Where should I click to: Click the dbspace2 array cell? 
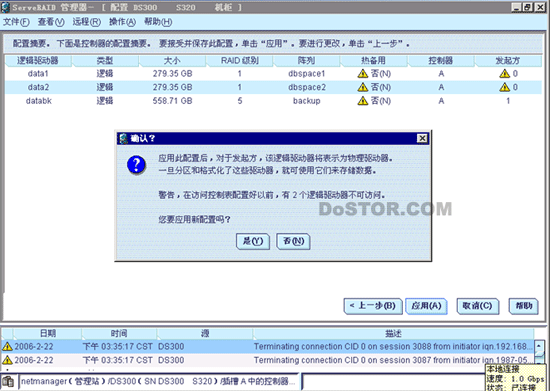tap(307, 87)
